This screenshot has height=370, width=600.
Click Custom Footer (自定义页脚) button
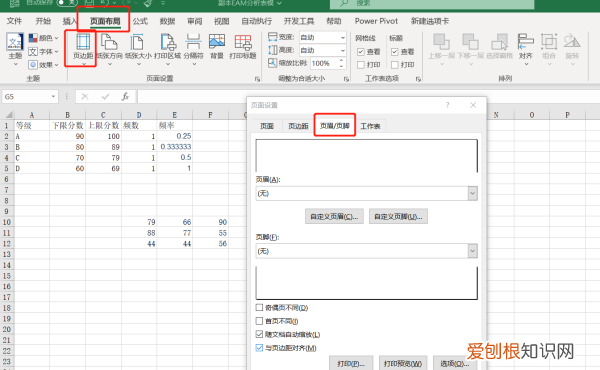[x=398, y=217]
